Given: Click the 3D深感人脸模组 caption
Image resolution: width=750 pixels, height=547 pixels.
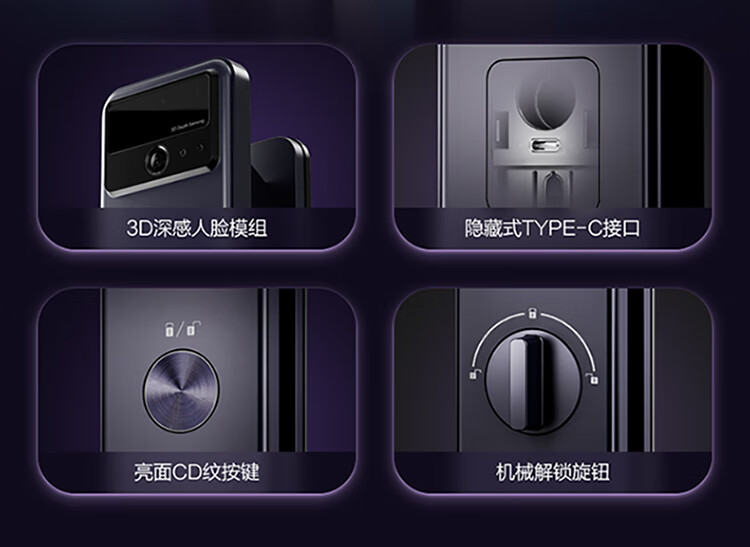Looking at the screenshot, I should [x=197, y=228].
